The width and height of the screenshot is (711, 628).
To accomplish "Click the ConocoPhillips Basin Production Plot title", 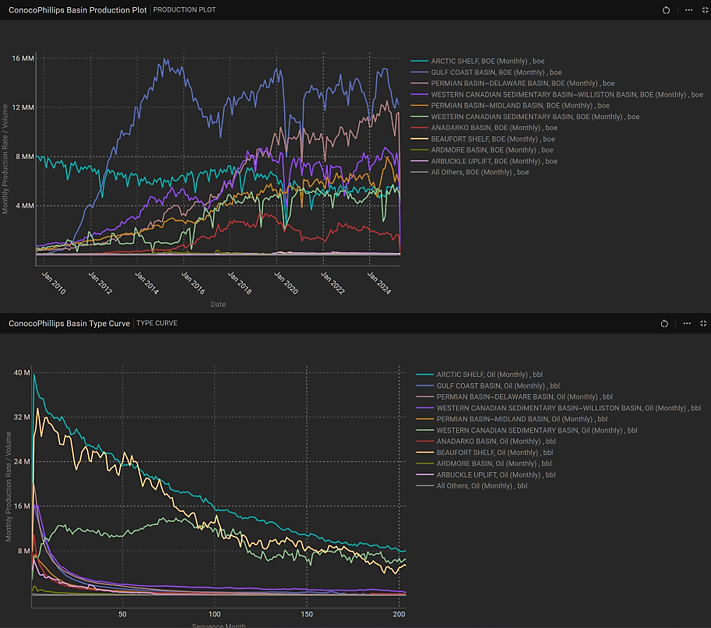I will coord(78,10).
